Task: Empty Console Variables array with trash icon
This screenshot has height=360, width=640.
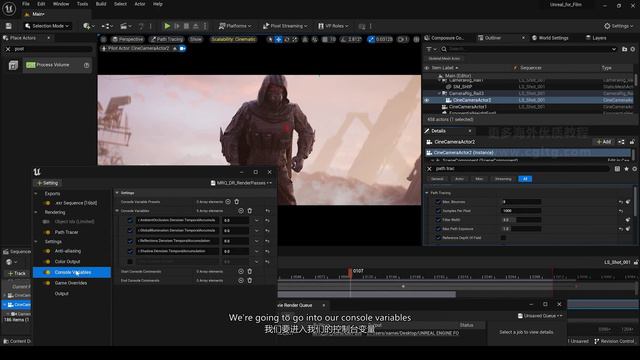Action: coord(250,211)
